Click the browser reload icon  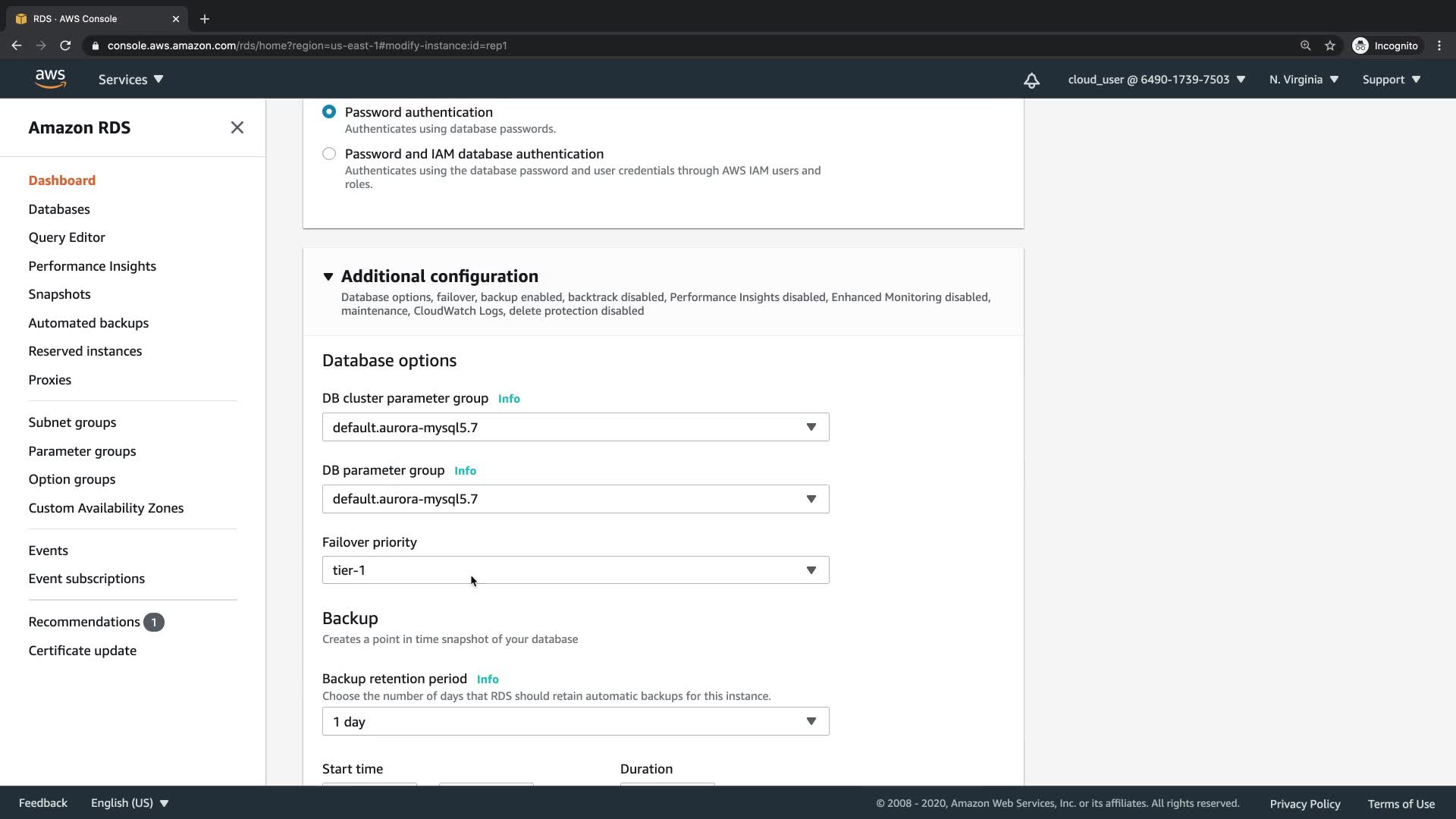[65, 45]
